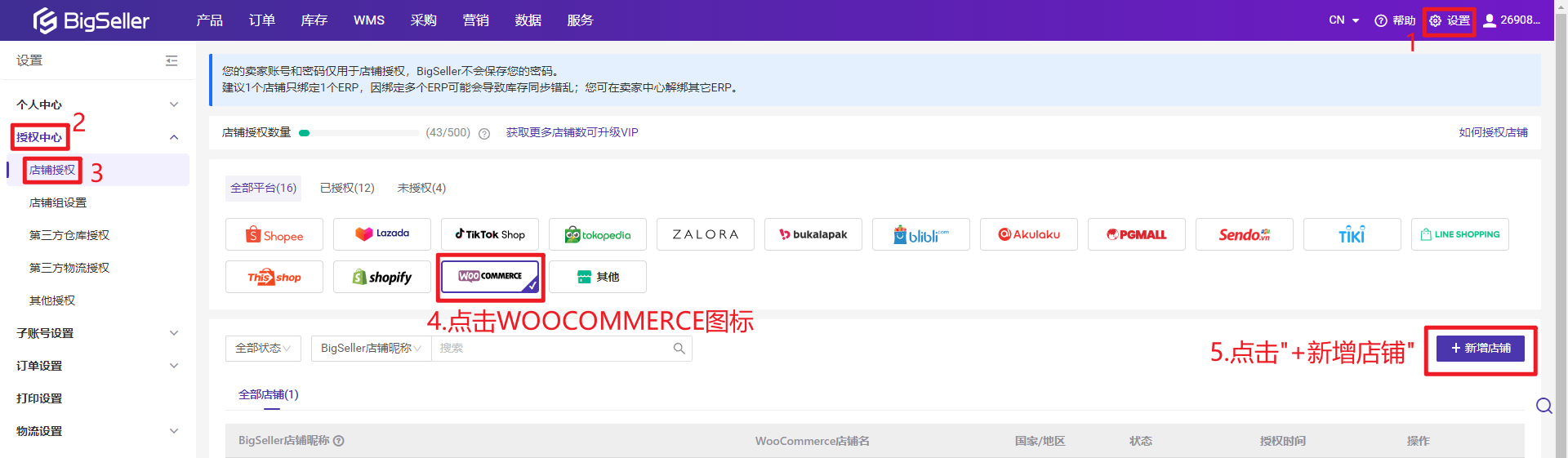
Task: Click the search magnifier icon
Action: click(x=679, y=349)
